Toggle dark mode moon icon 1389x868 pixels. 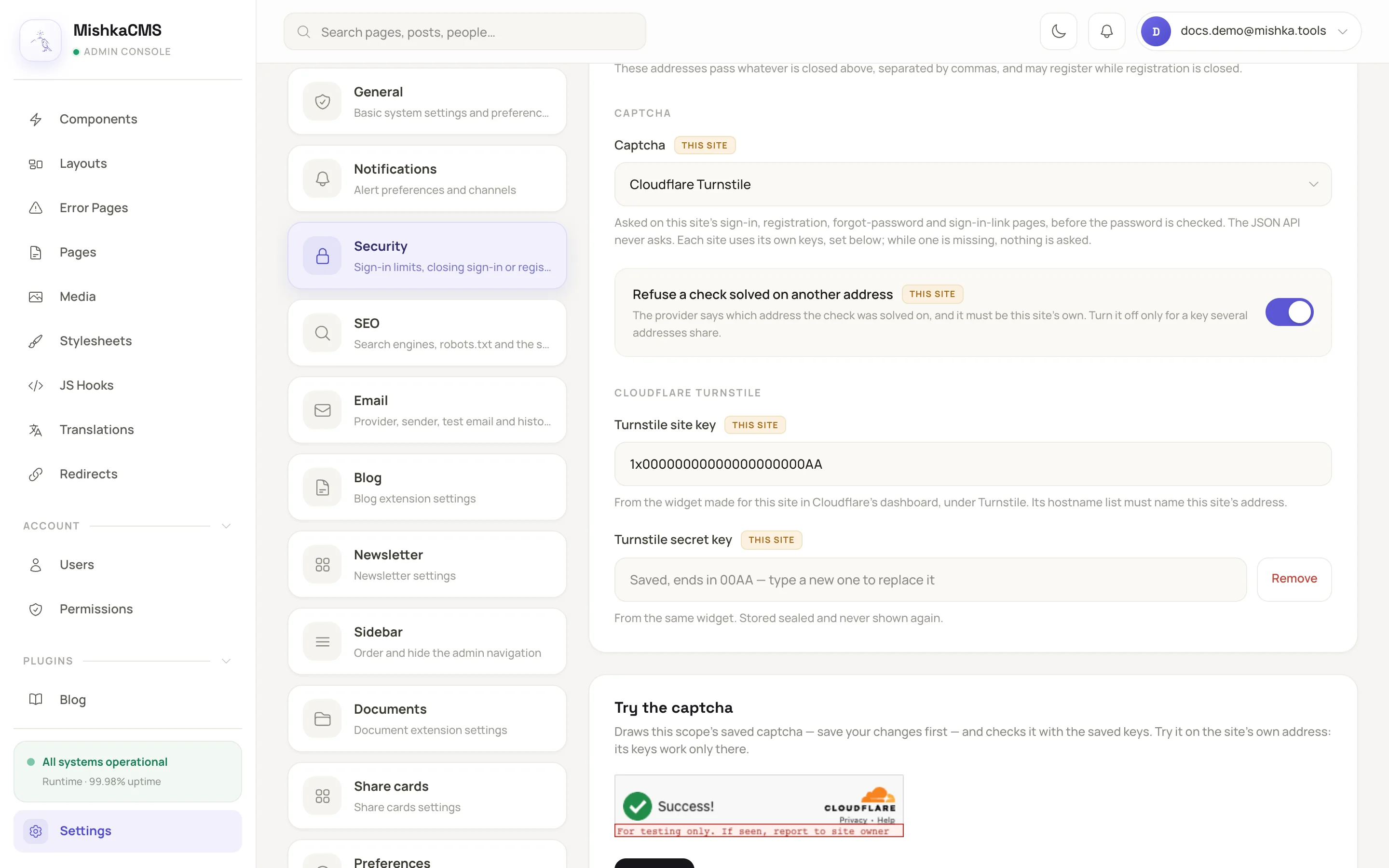coord(1059,31)
